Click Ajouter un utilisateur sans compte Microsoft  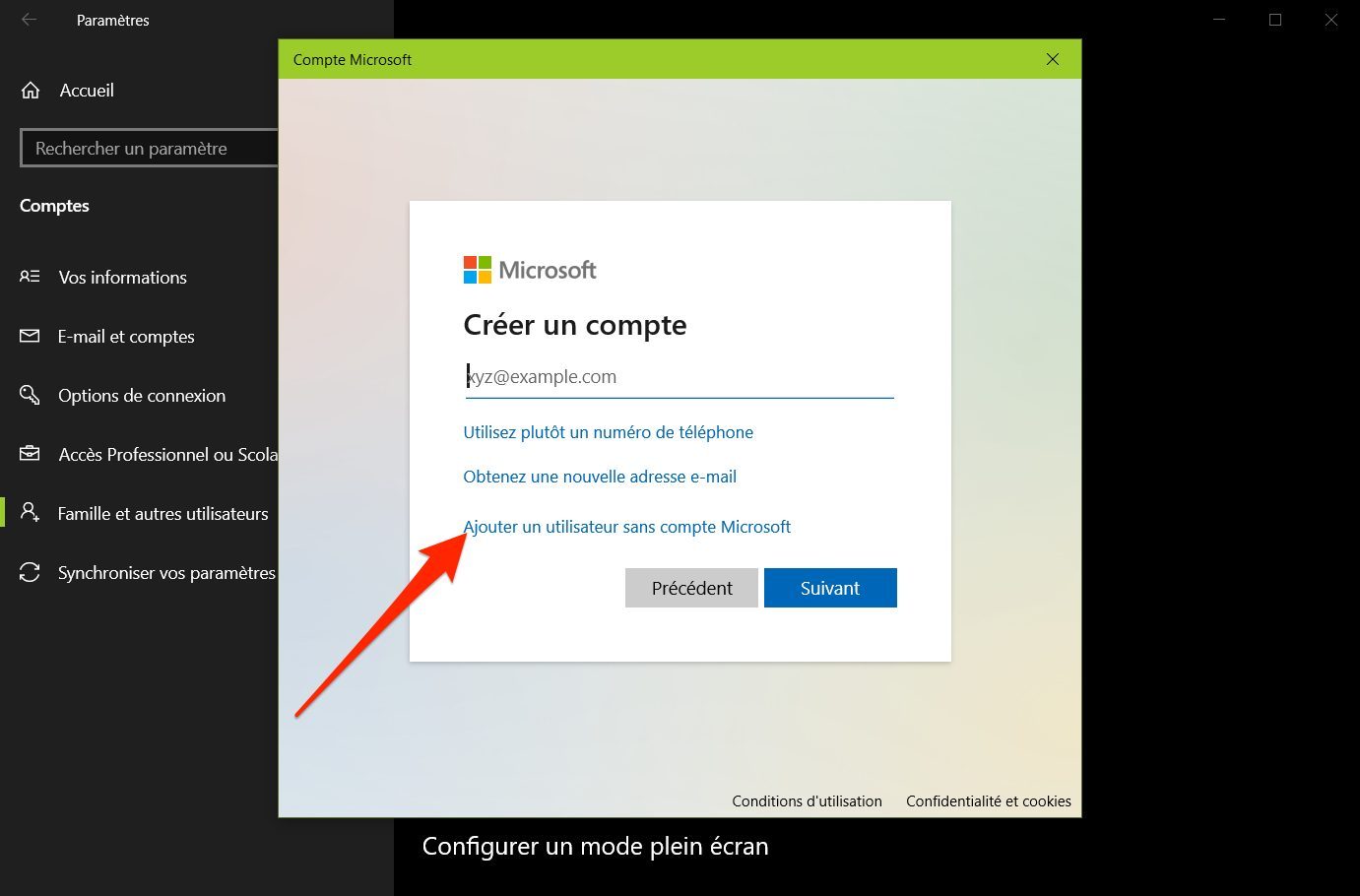pyautogui.click(x=627, y=527)
